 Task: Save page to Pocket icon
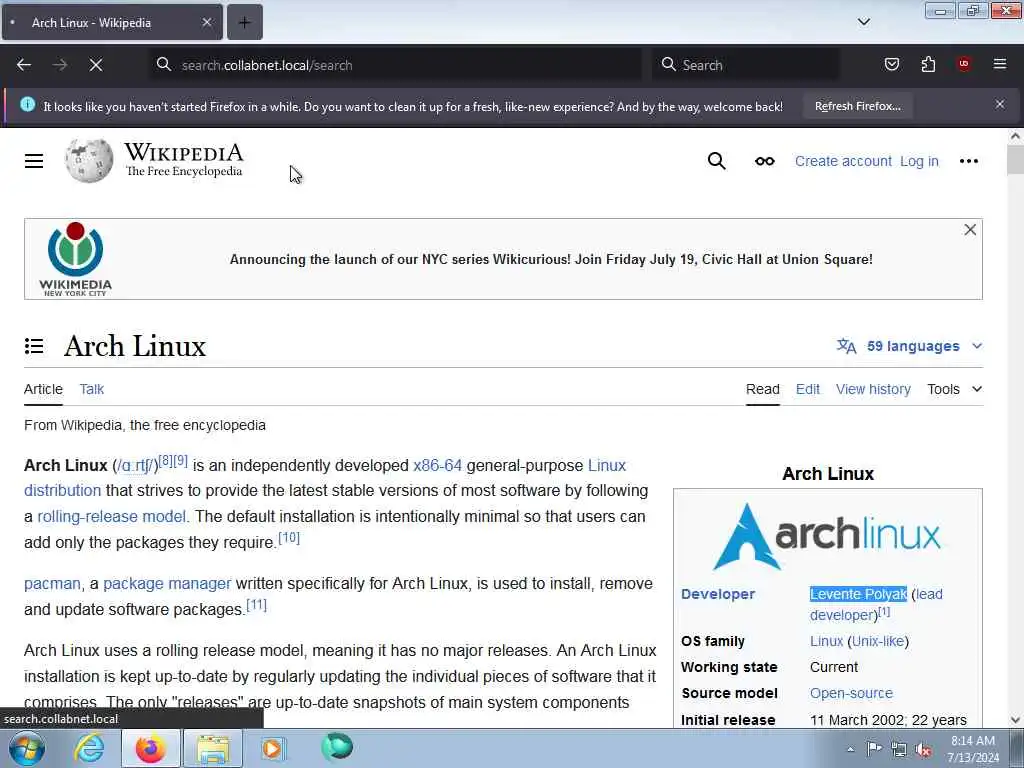[x=891, y=64]
